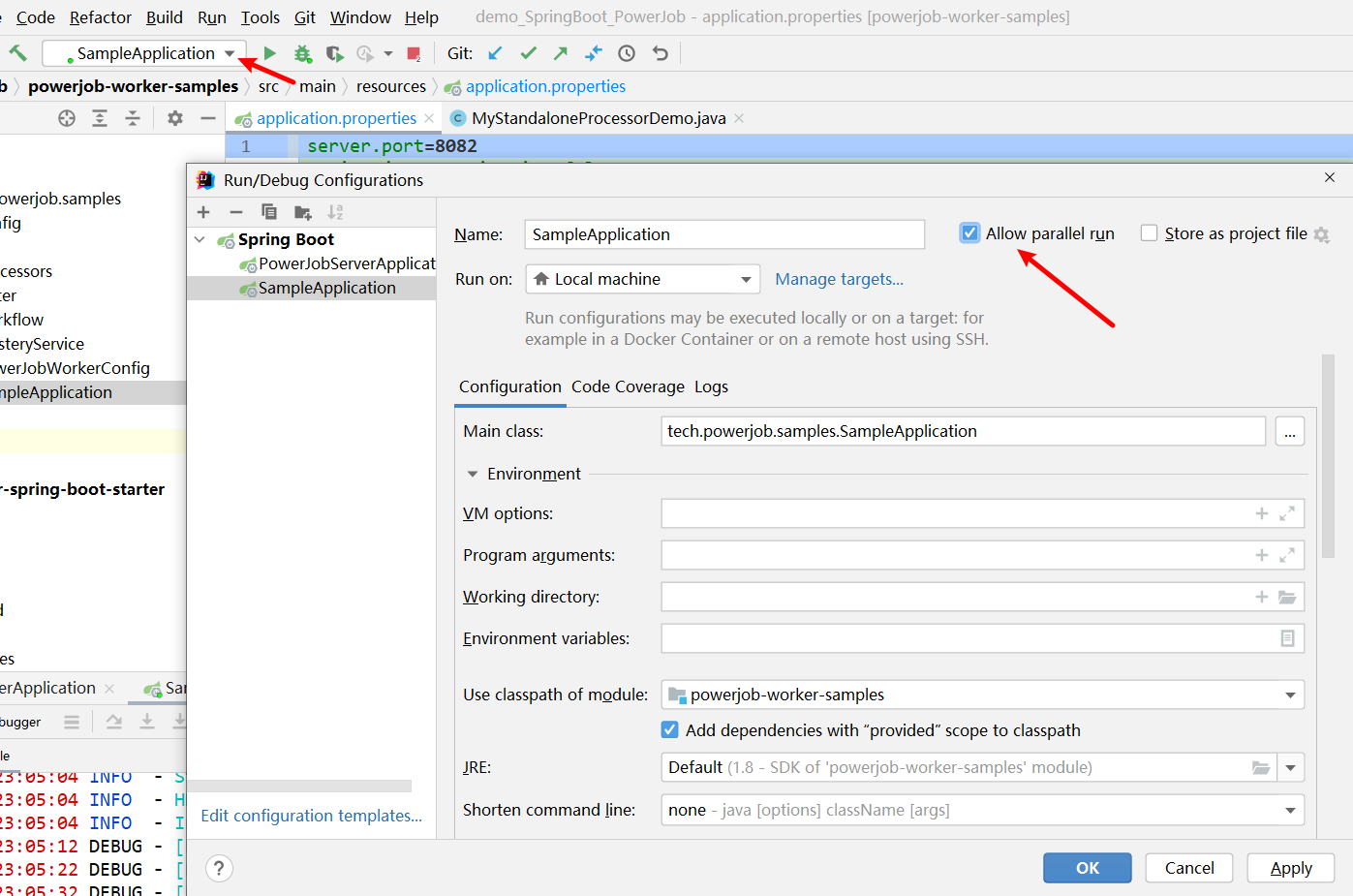Click Apply button in dialog
This screenshot has width=1353, height=896.
[1291, 868]
